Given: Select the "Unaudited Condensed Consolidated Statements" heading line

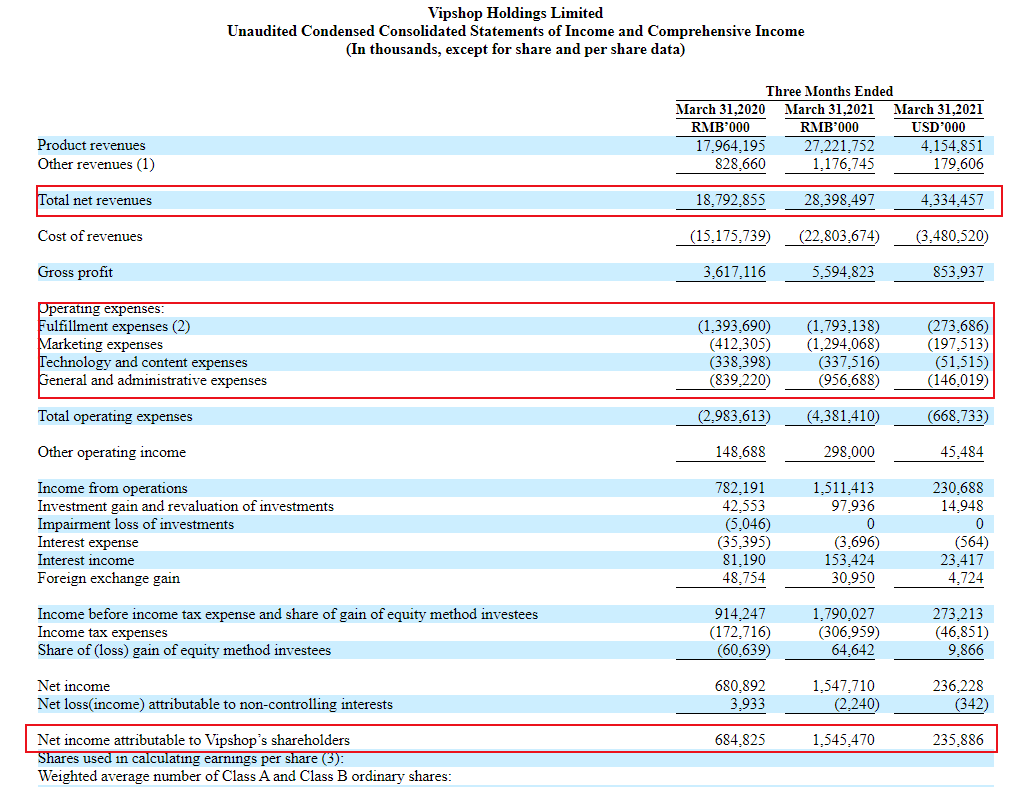Looking at the screenshot, I should pos(515,31).
